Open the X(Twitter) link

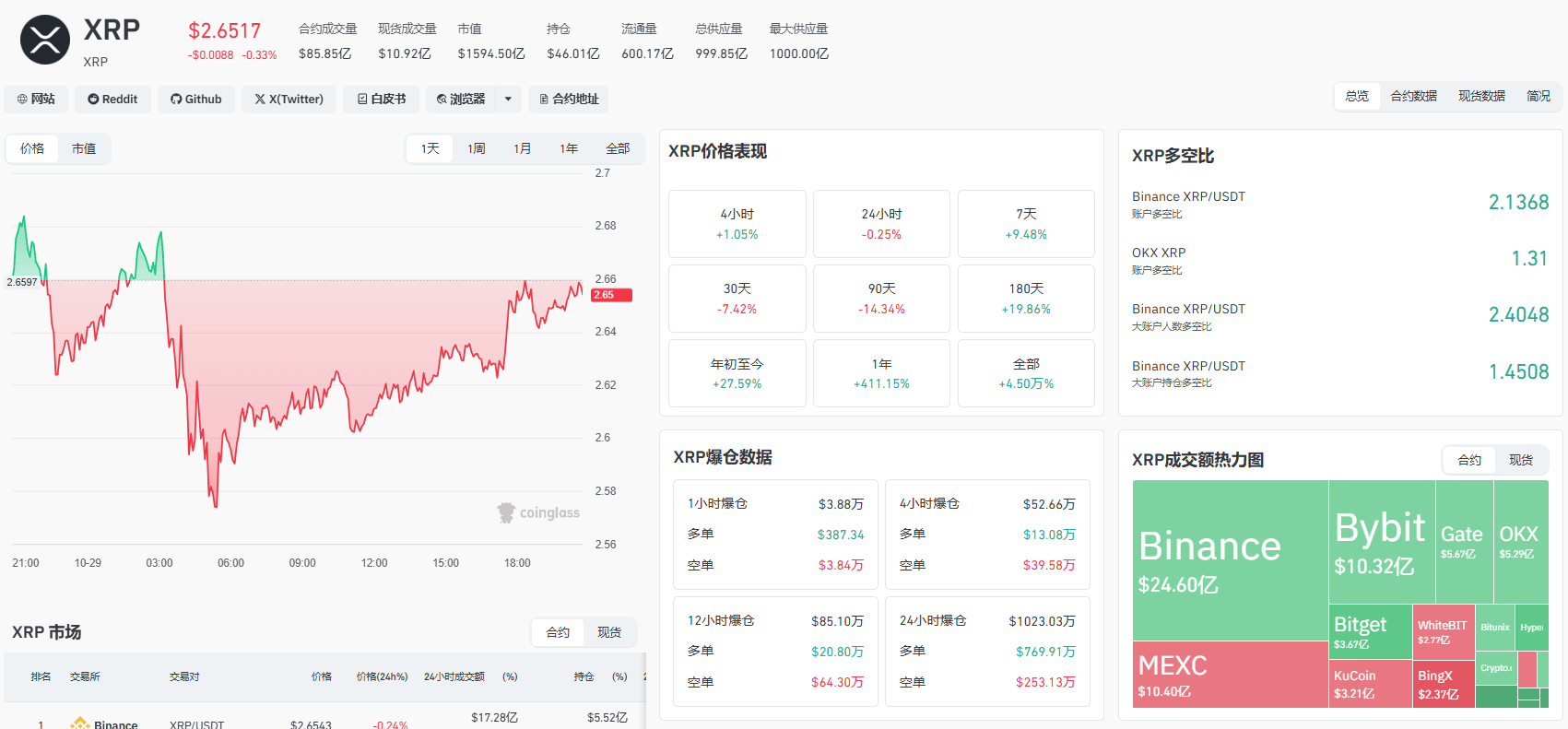289,99
